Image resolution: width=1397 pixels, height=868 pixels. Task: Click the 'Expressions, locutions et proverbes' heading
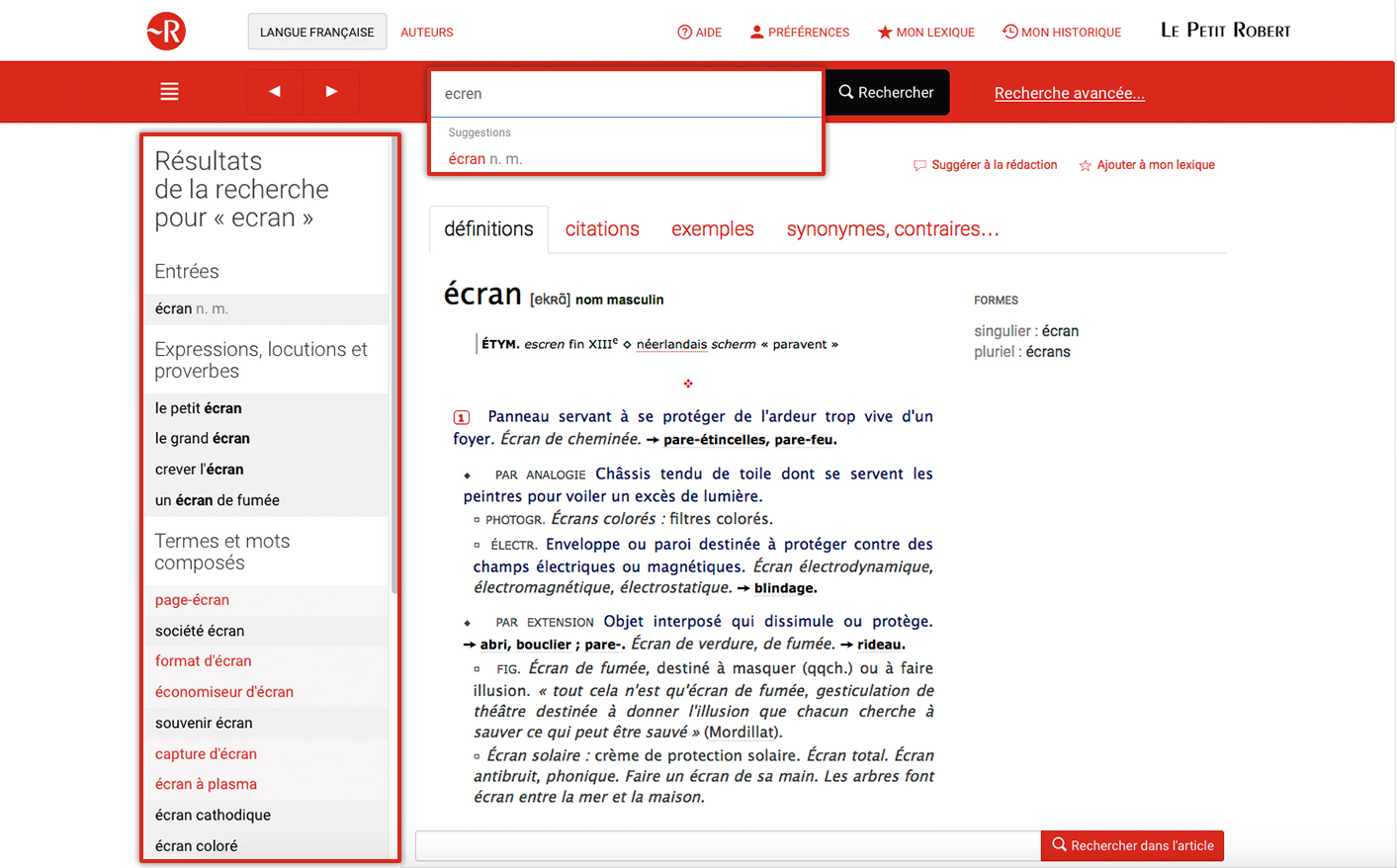261,360
